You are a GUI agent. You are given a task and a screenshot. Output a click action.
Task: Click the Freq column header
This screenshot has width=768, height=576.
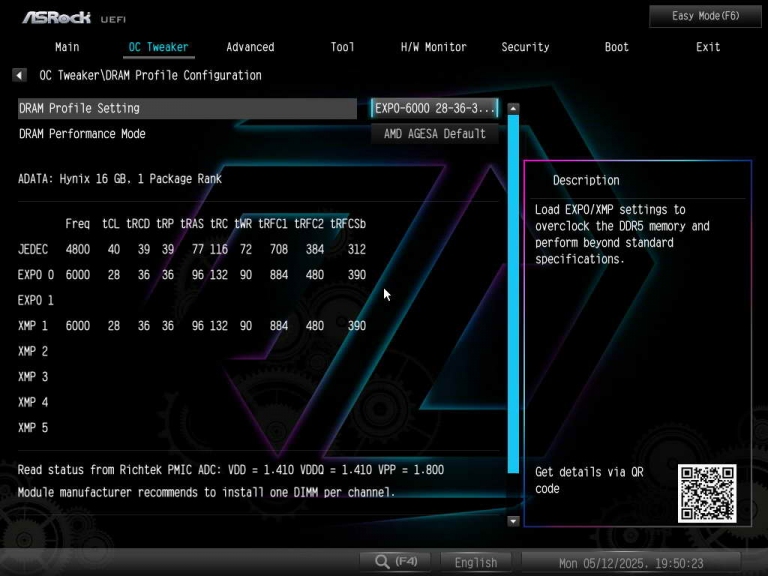[78, 224]
